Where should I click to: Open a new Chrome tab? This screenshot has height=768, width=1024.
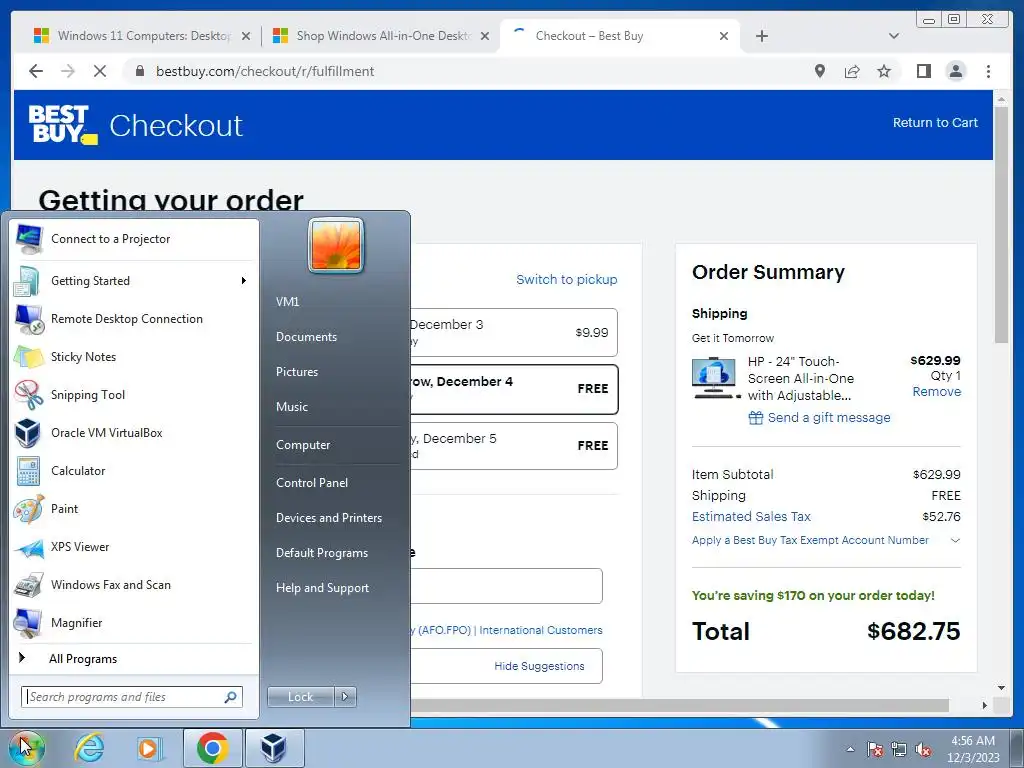[761, 36]
